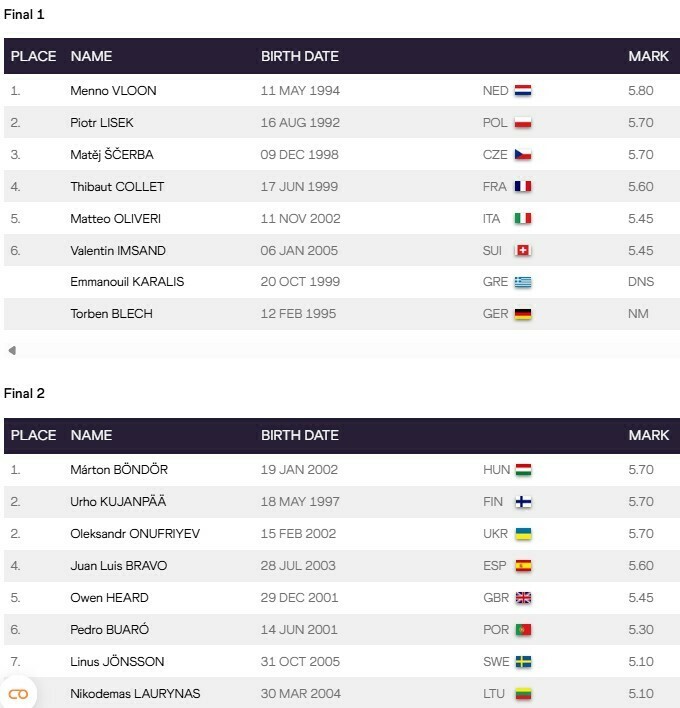The image size is (680, 708).
Task: Click the Greece flag beside GRE
Action: 522,282
